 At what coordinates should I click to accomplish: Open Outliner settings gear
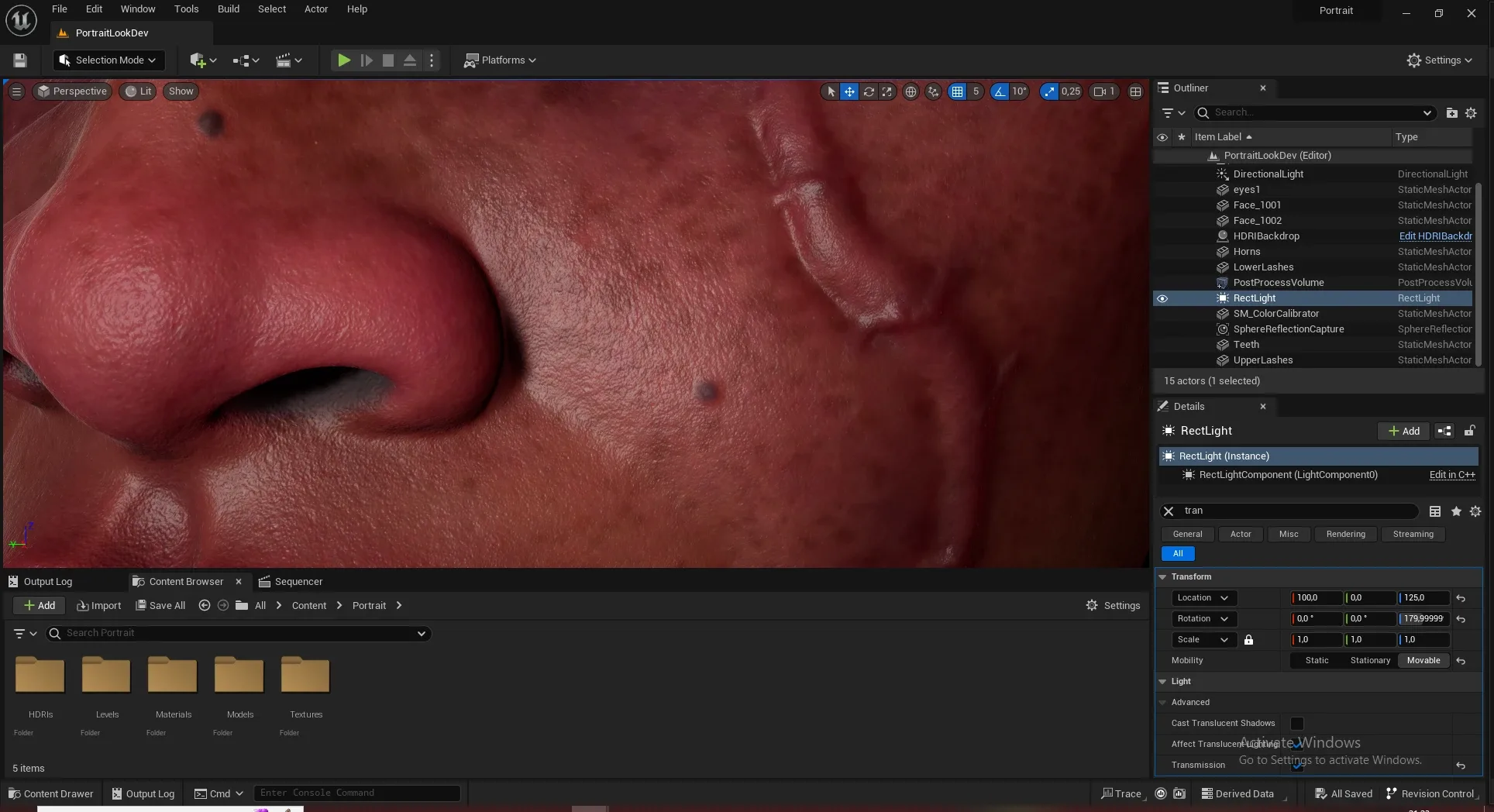[x=1471, y=113]
